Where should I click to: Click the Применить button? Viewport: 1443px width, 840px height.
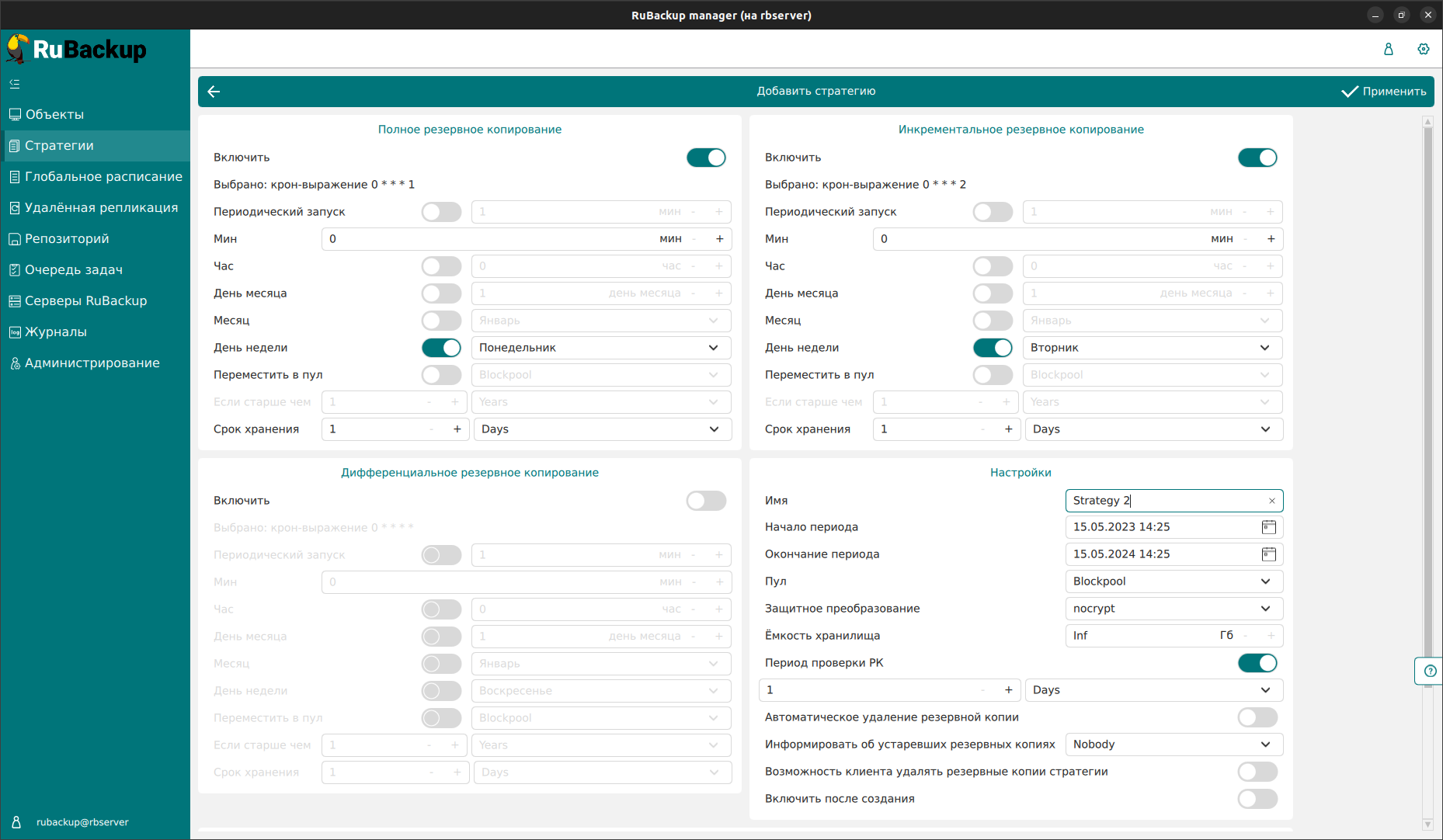[x=1384, y=92]
